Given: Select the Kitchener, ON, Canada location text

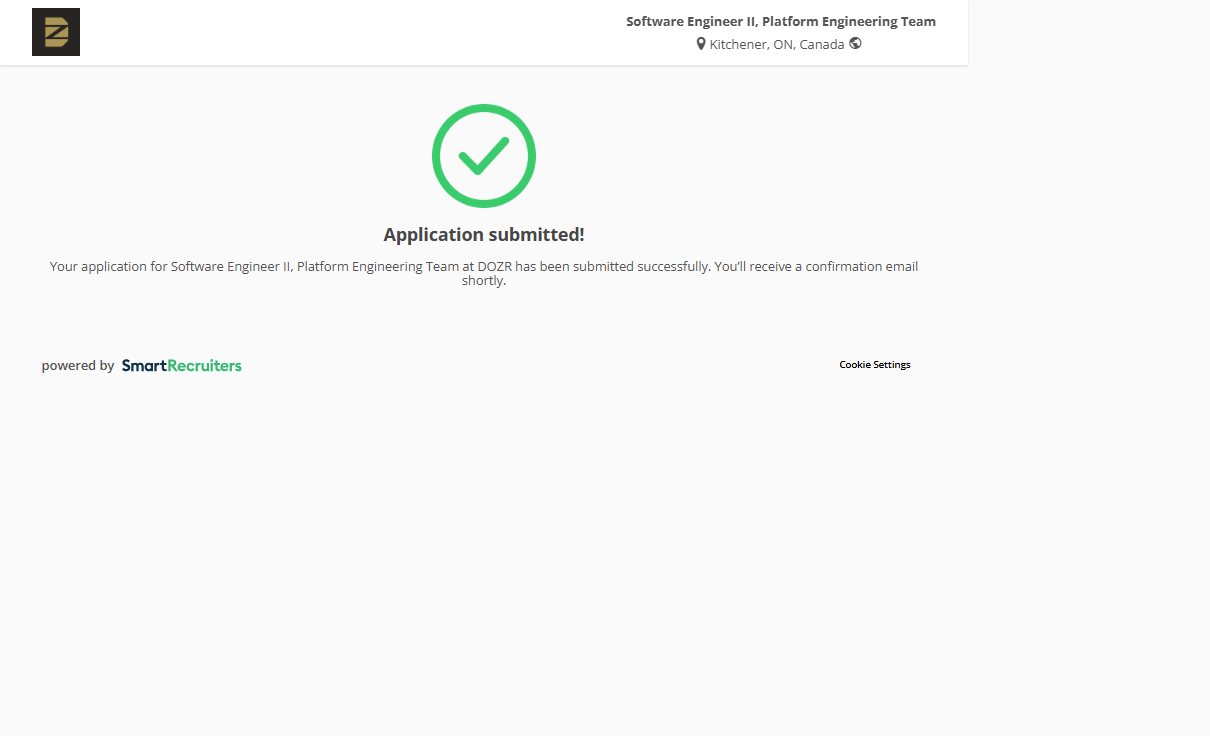Looking at the screenshot, I should pyautogui.click(x=777, y=44).
